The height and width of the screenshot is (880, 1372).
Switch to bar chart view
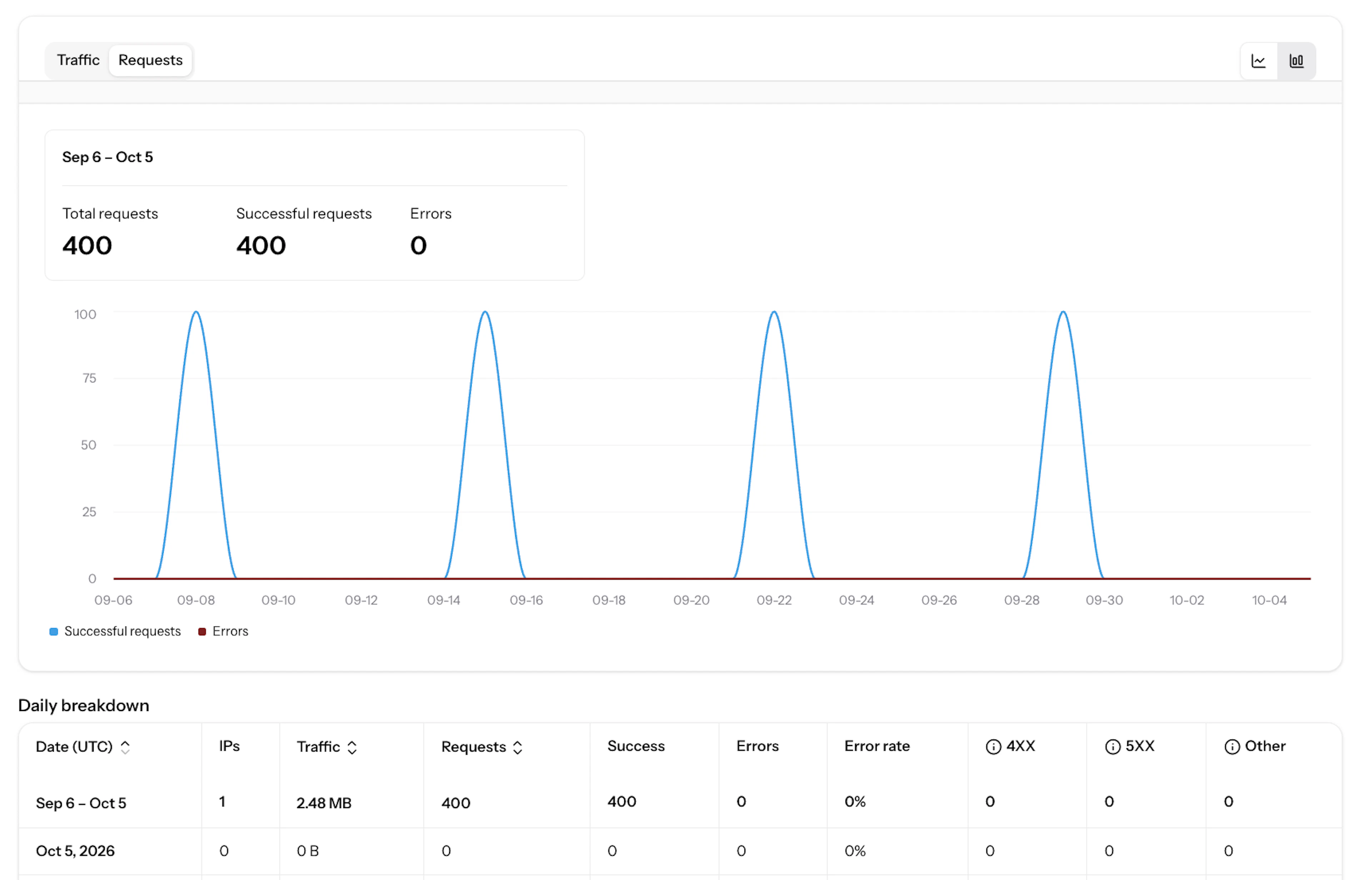point(1296,61)
